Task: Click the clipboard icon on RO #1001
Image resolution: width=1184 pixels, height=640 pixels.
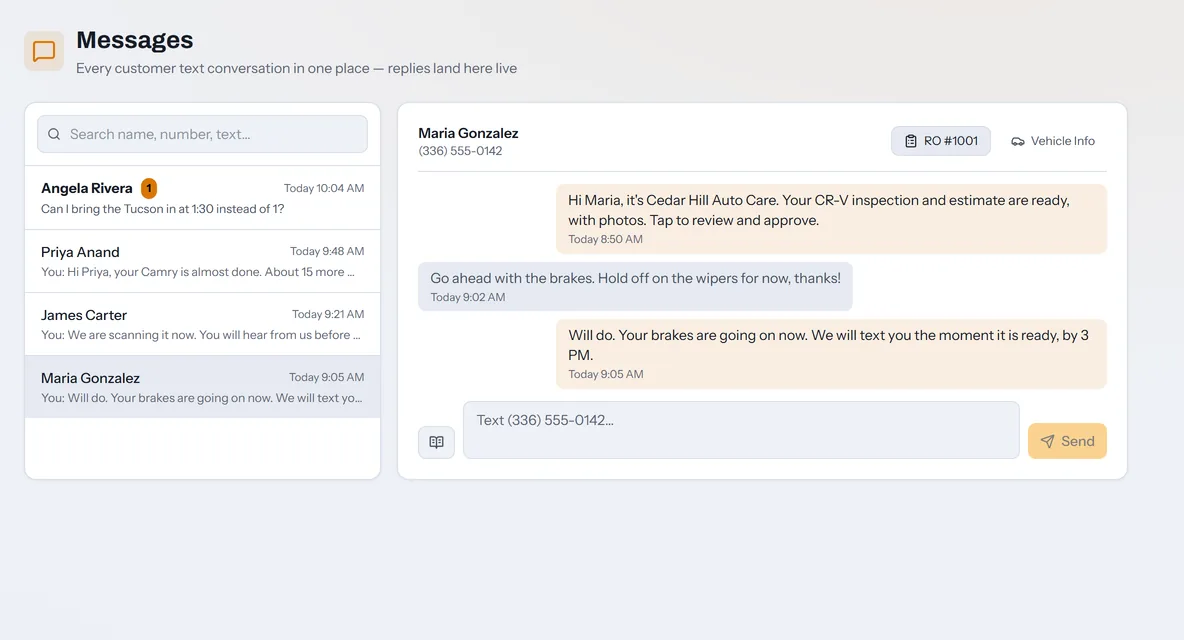Action: point(911,141)
